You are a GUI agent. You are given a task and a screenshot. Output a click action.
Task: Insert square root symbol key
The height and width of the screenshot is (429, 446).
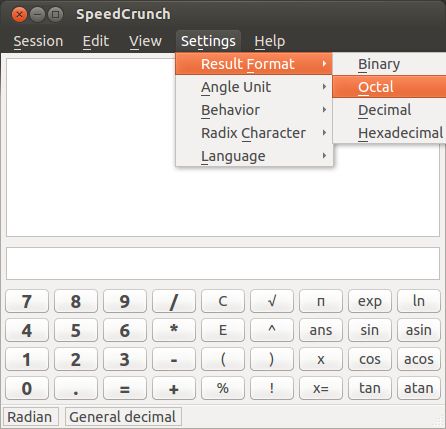[x=272, y=301]
